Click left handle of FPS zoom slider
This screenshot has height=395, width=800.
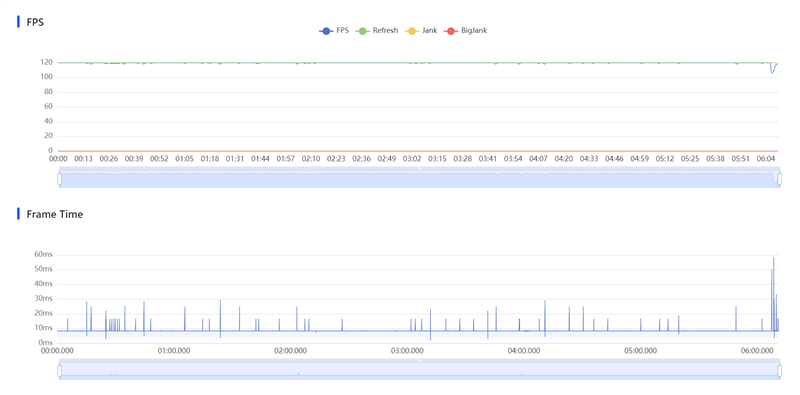click(59, 179)
